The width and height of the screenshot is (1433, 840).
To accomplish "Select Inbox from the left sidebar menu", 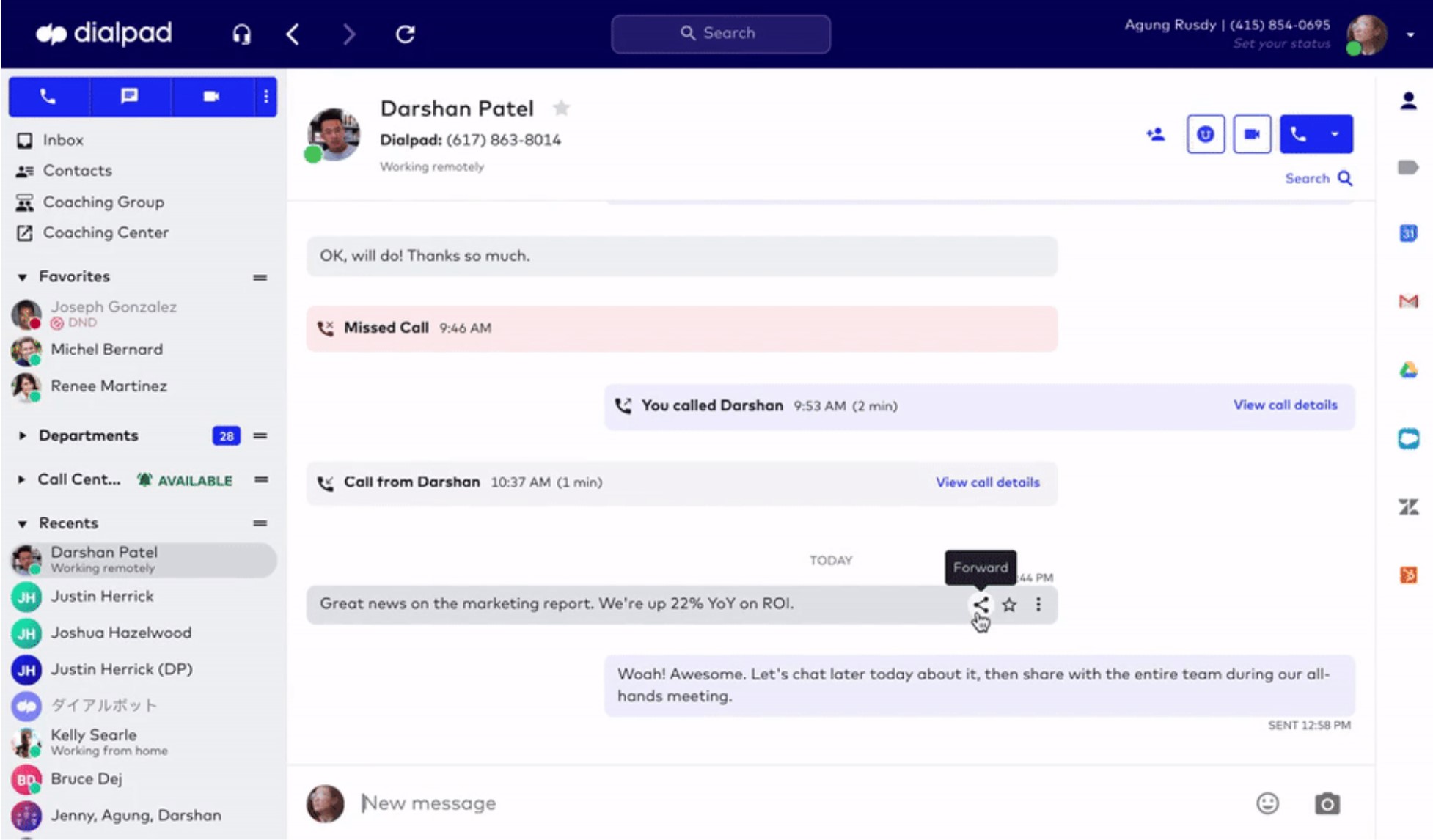I will point(62,139).
